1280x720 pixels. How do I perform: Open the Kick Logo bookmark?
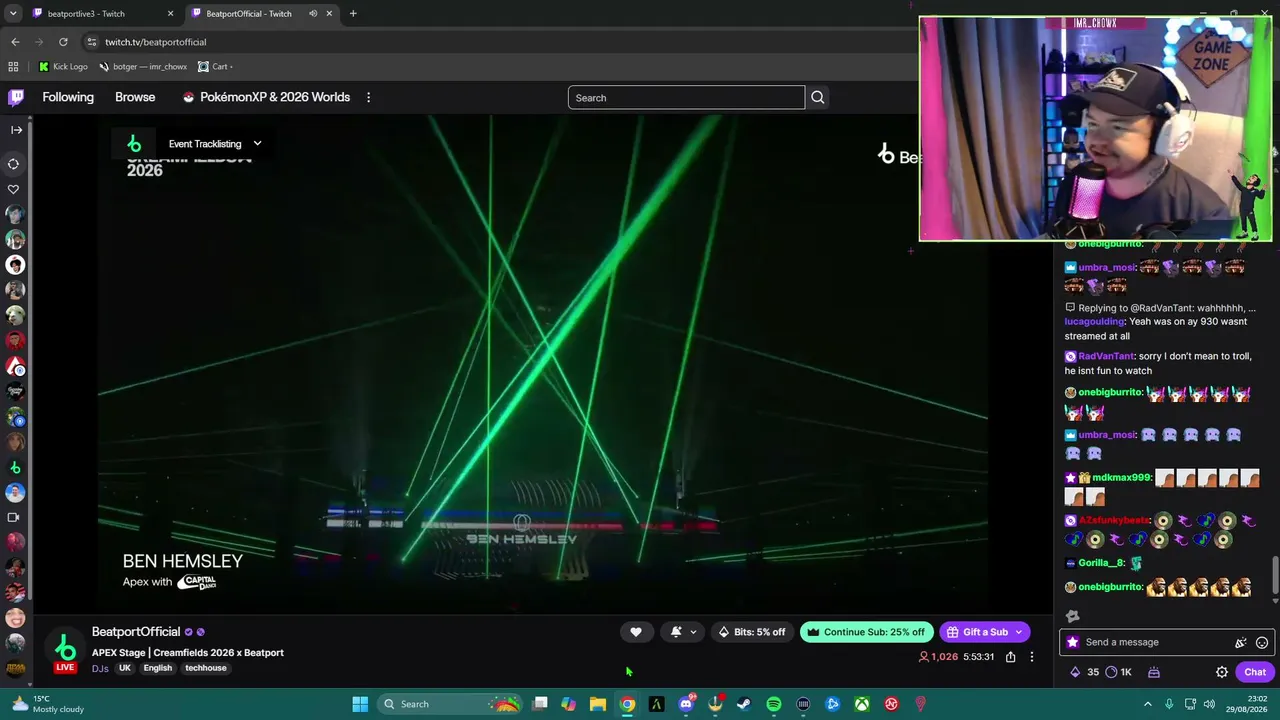click(x=63, y=67)
